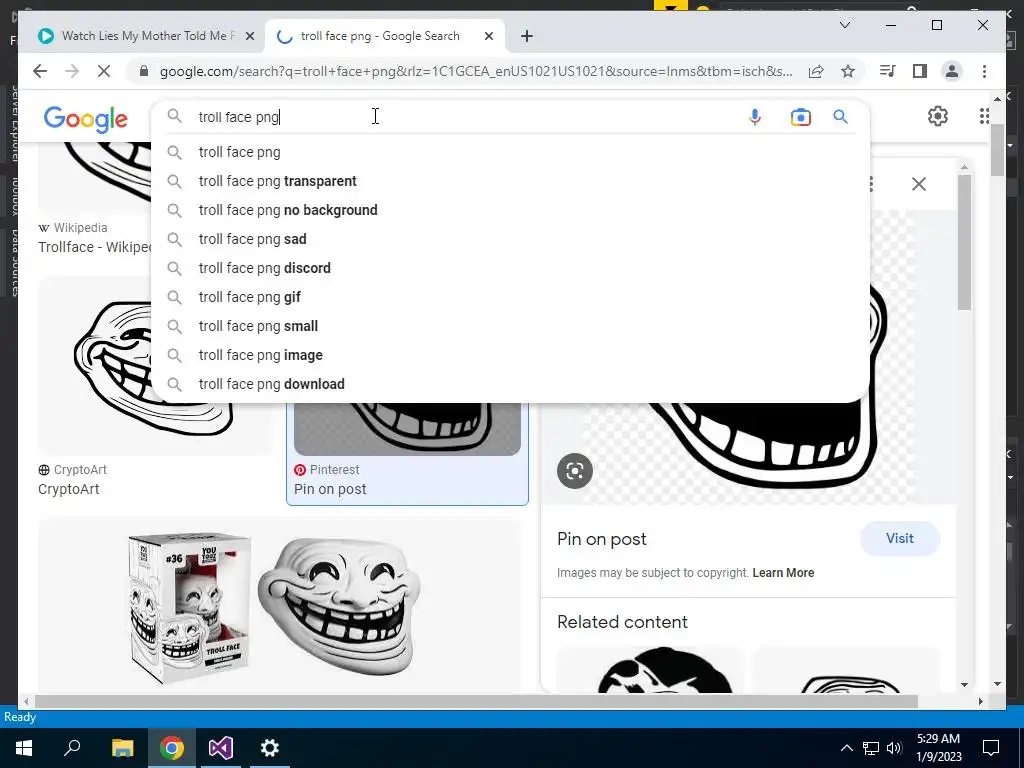This screenshot has width=1024, height=768.
Task: Open the Google apps grid
Action: (984, 116)
